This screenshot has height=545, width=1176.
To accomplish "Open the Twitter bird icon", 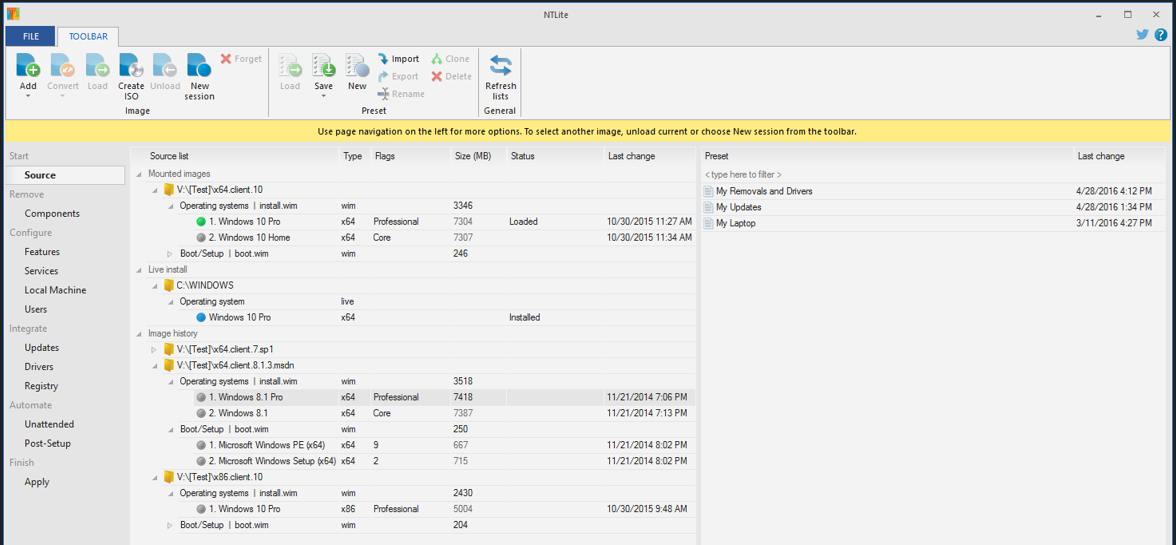I will [x=1142, y=34].
